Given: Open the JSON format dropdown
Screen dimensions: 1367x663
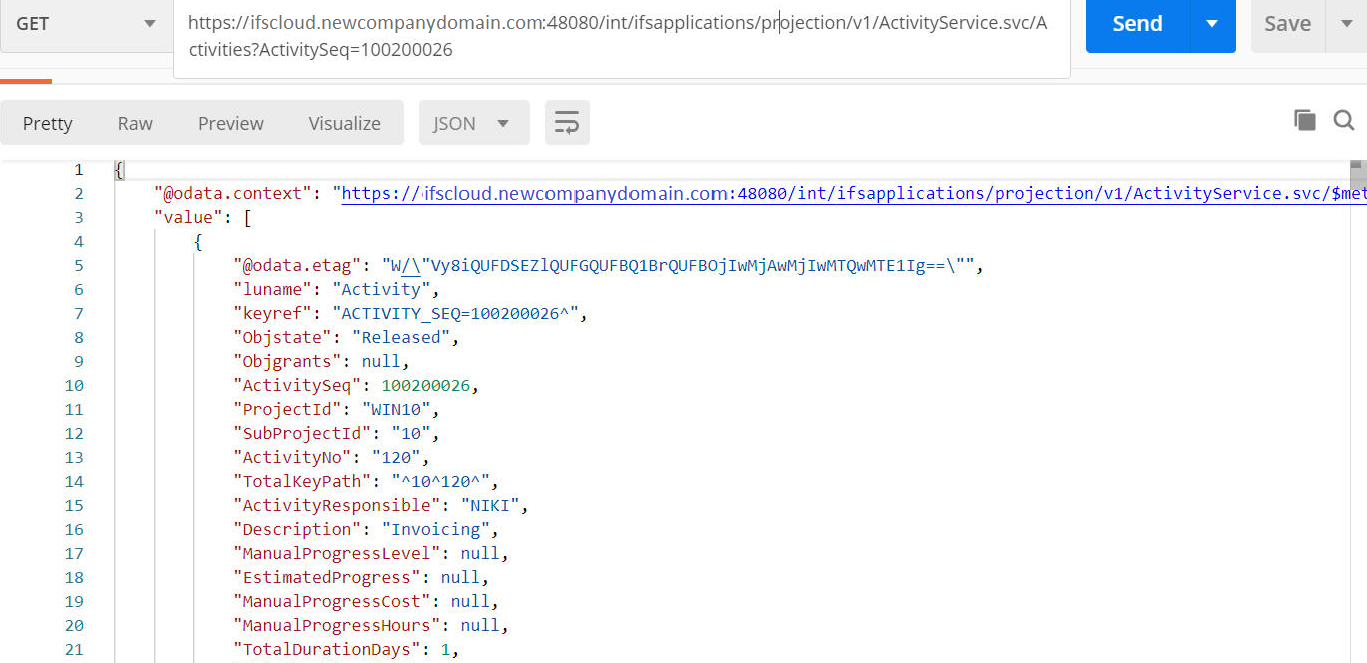Looking at the screenshot, I should tap(473, 123).
